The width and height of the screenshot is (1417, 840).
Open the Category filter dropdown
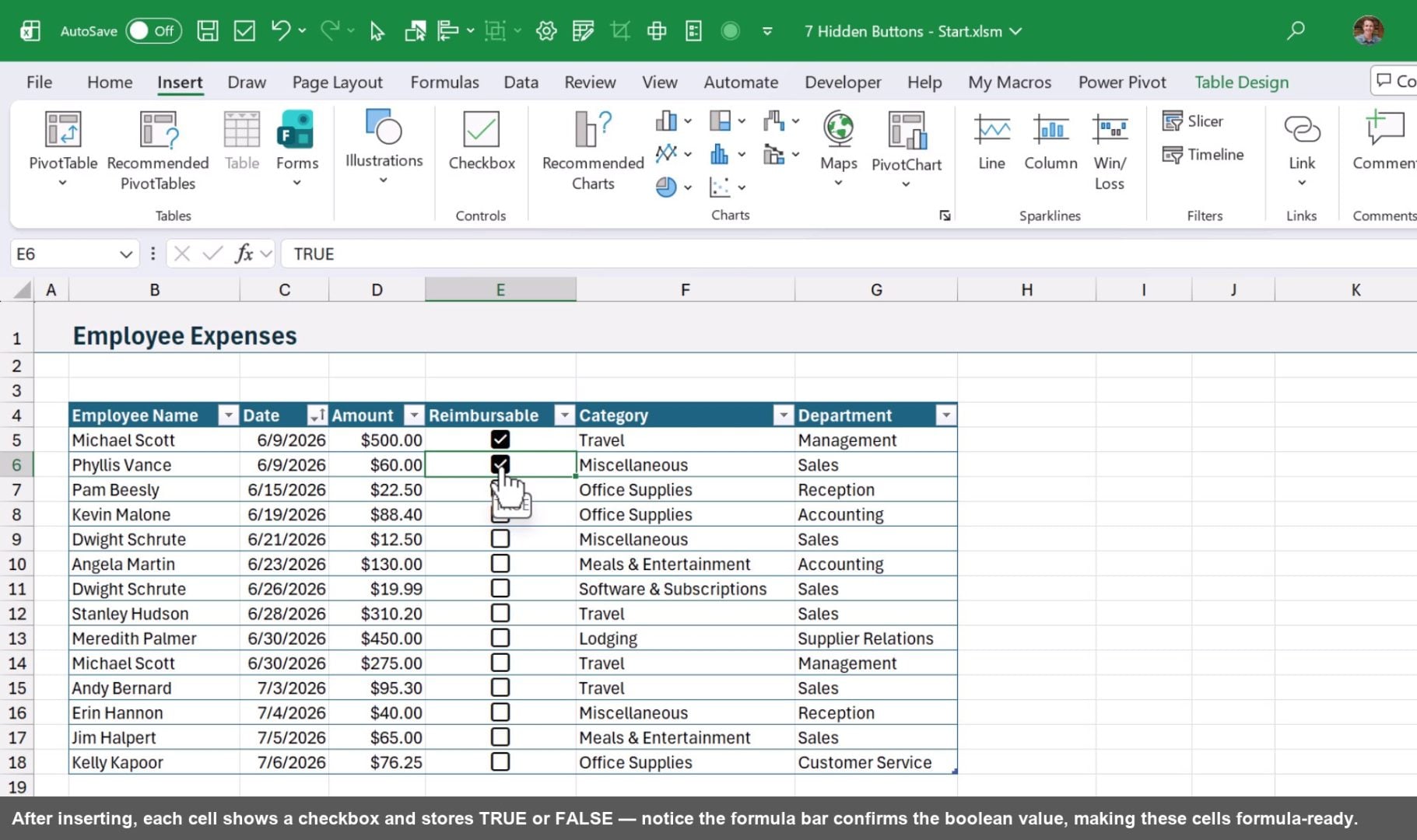point(784,415)
